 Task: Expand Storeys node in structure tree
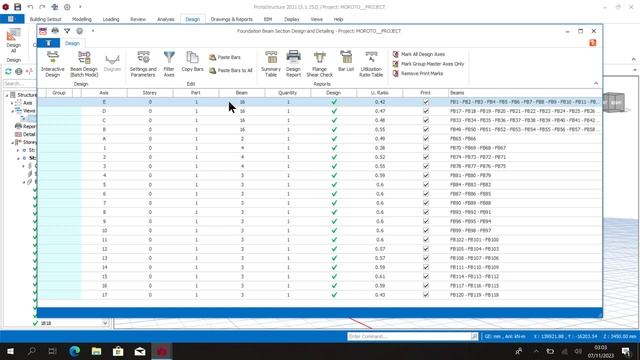(12, 142)
